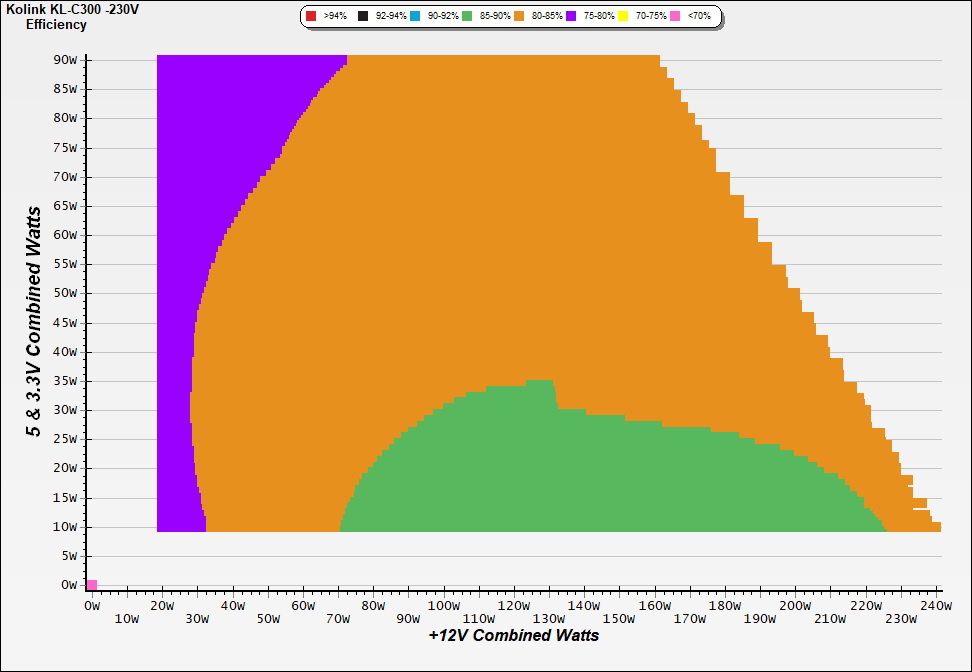
Task: Click the 90w label on vertical axis
Action: (x=66, y=60)
